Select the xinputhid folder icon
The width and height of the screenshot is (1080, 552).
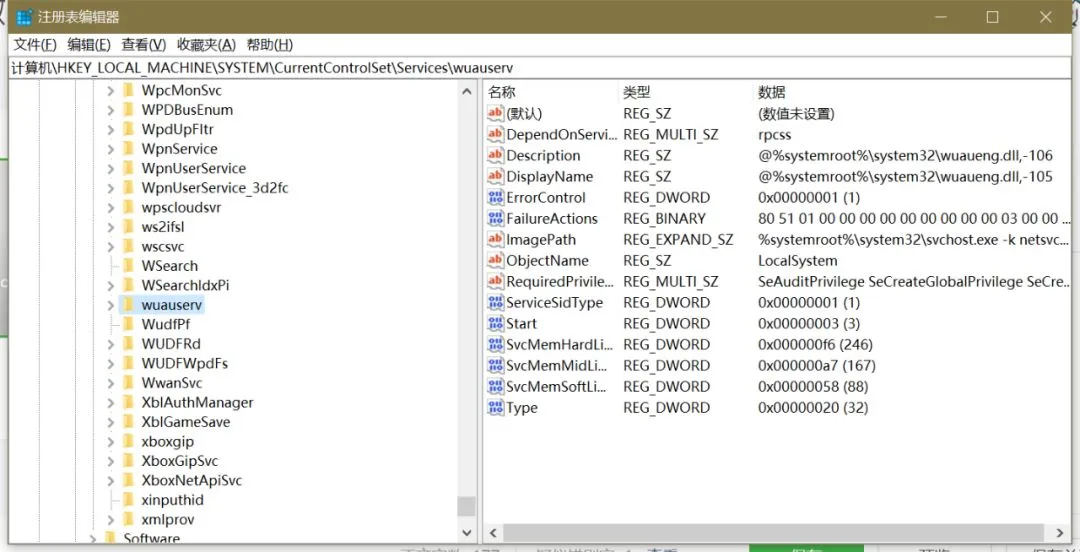[128, 500]
